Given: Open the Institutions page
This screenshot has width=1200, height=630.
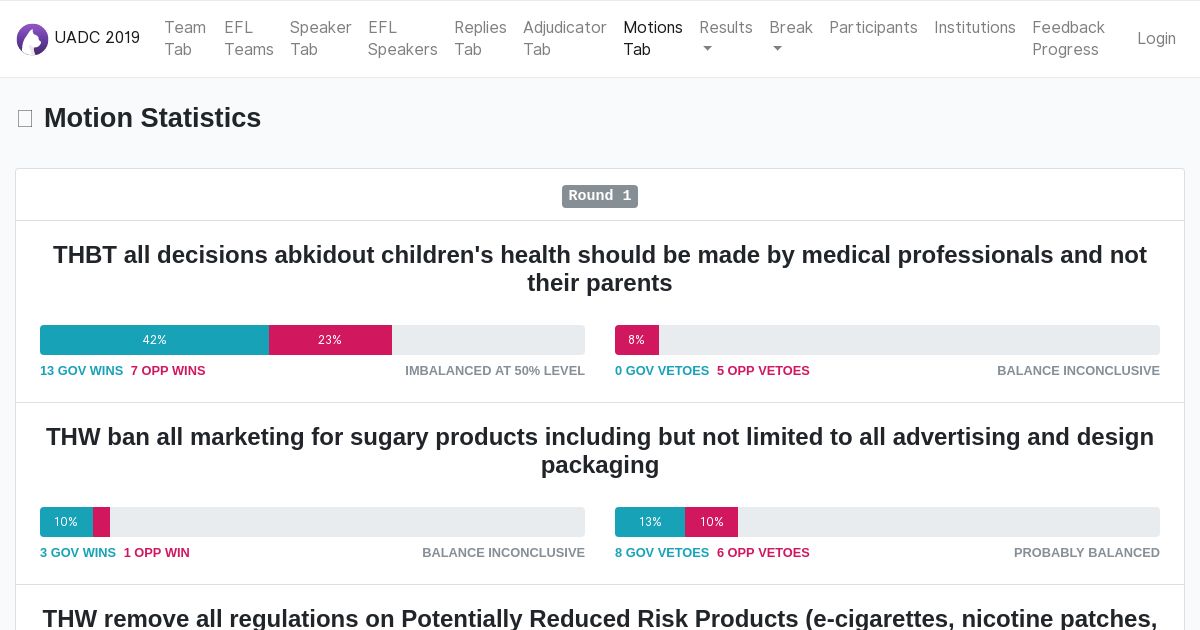Looking at the screenshot, I should coord(975,27).
